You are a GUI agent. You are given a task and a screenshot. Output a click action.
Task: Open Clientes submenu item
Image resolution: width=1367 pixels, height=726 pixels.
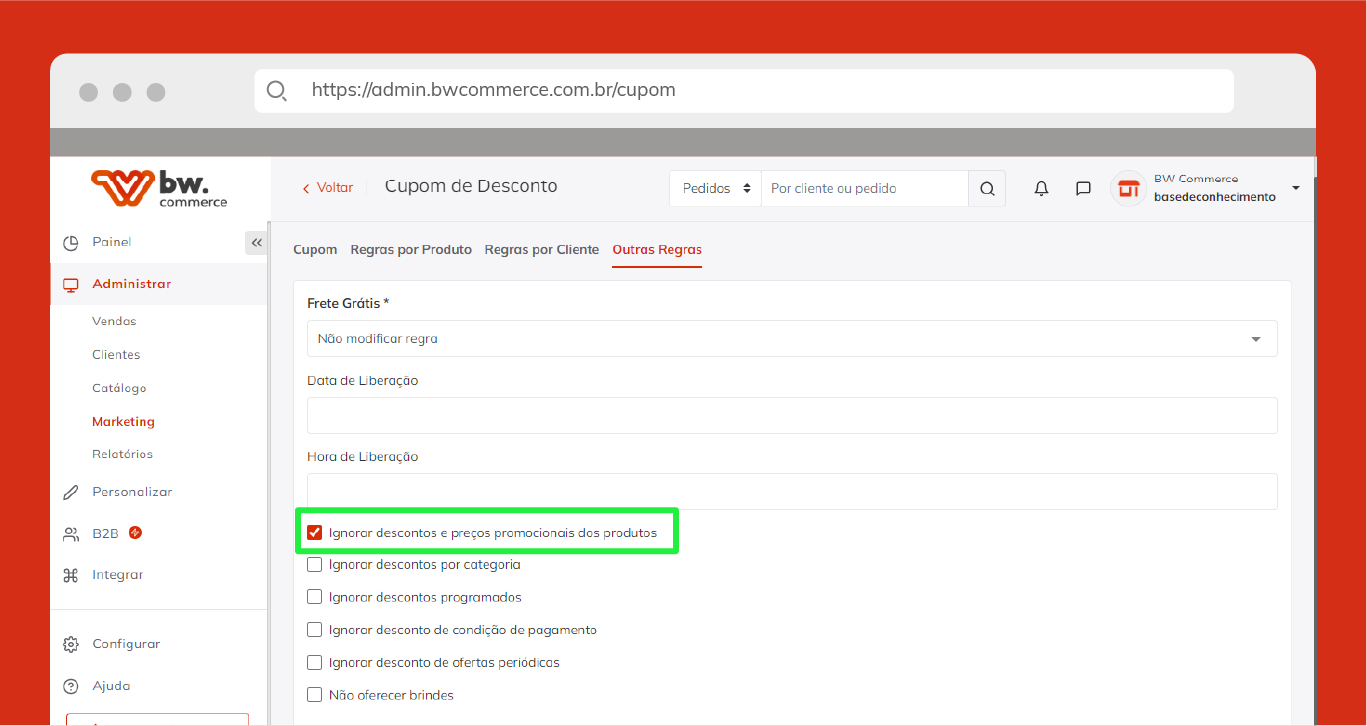coord(116,355)
